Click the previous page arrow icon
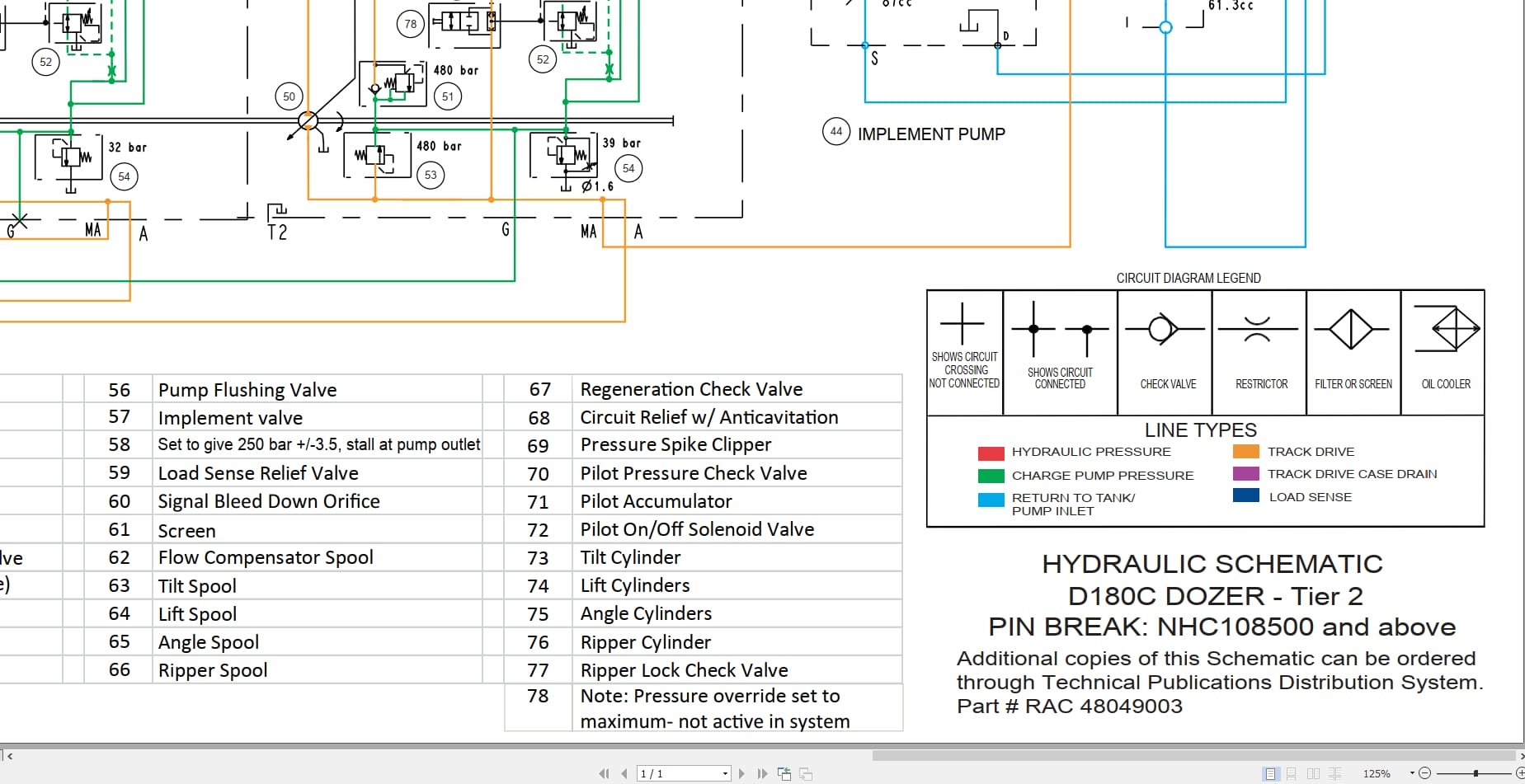 pos(624,773)
